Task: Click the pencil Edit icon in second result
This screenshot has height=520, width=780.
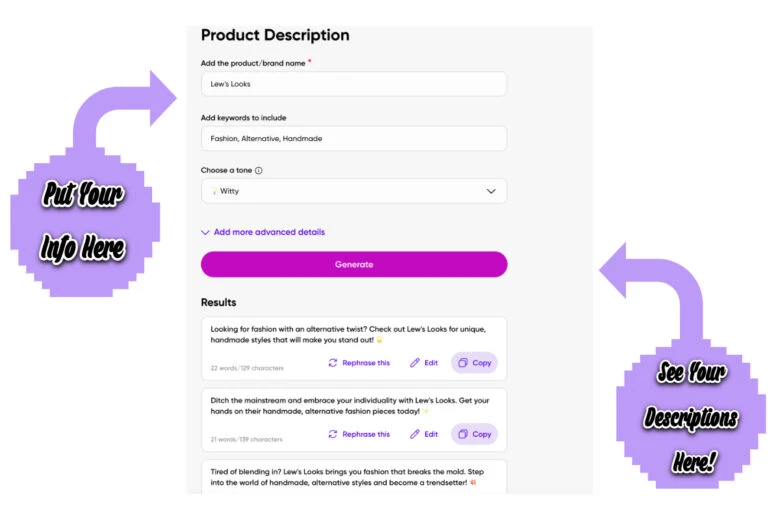Action: pos(415,434)
